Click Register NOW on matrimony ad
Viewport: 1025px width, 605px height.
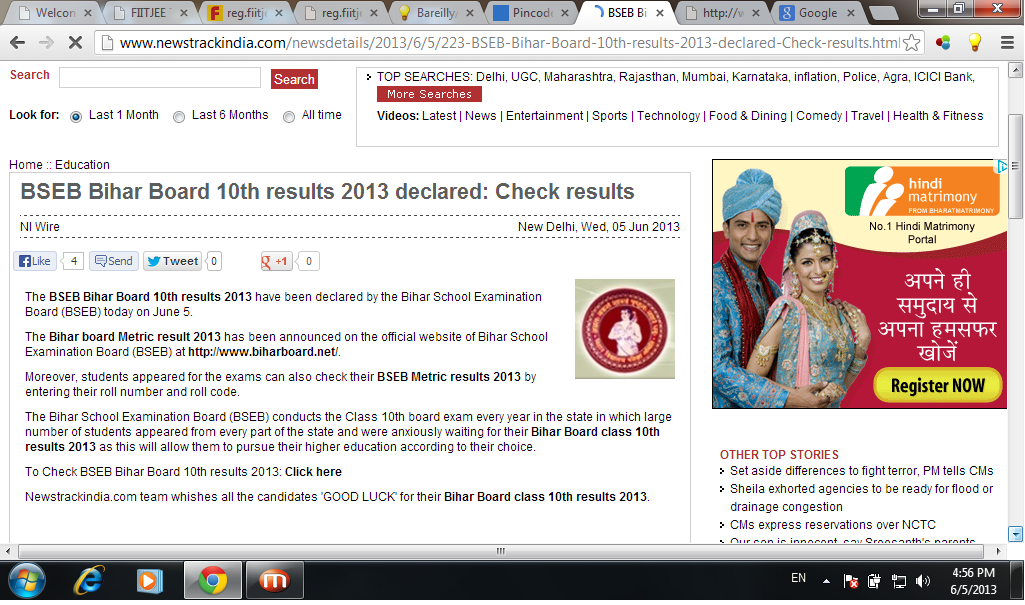coord(937,385)
